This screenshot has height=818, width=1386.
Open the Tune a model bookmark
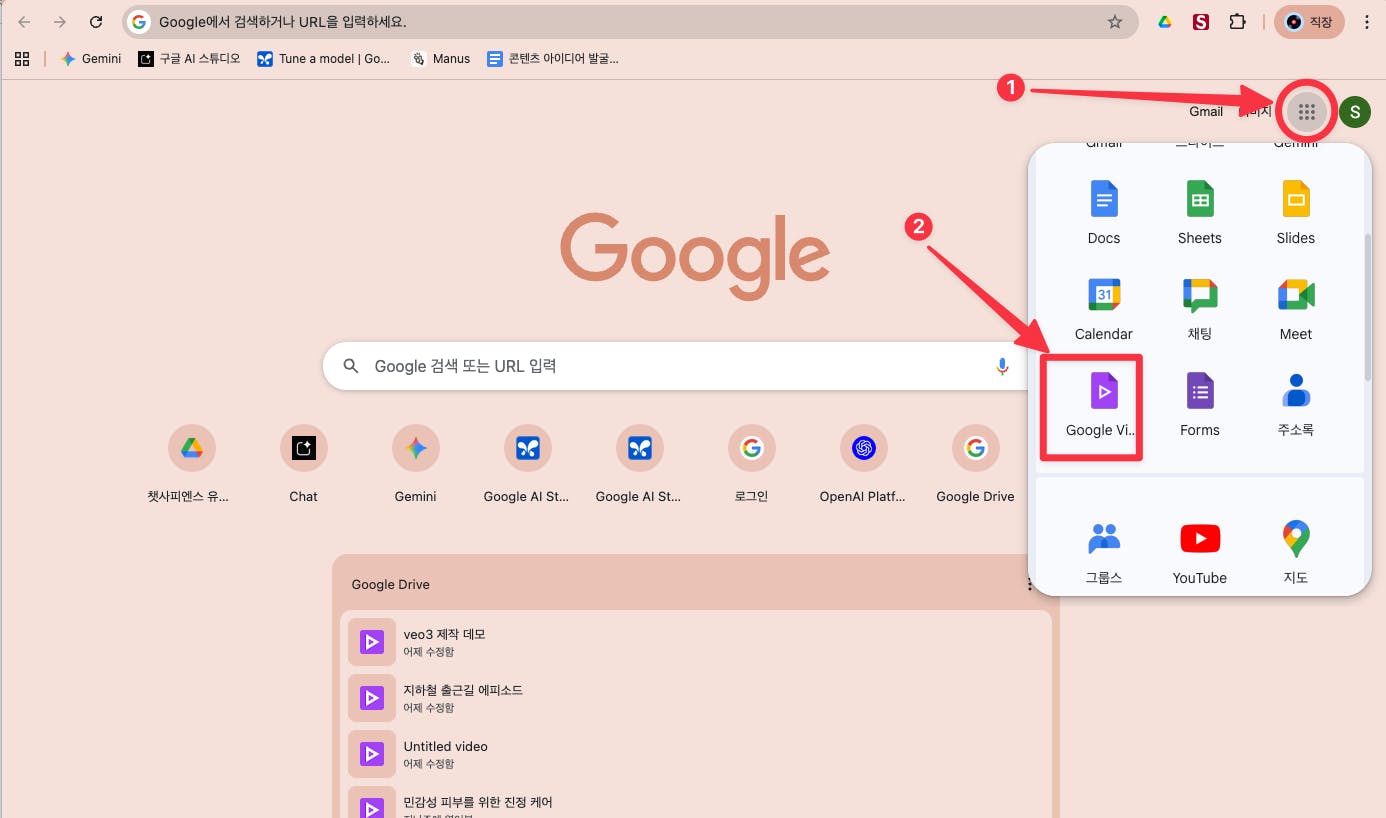324,59
